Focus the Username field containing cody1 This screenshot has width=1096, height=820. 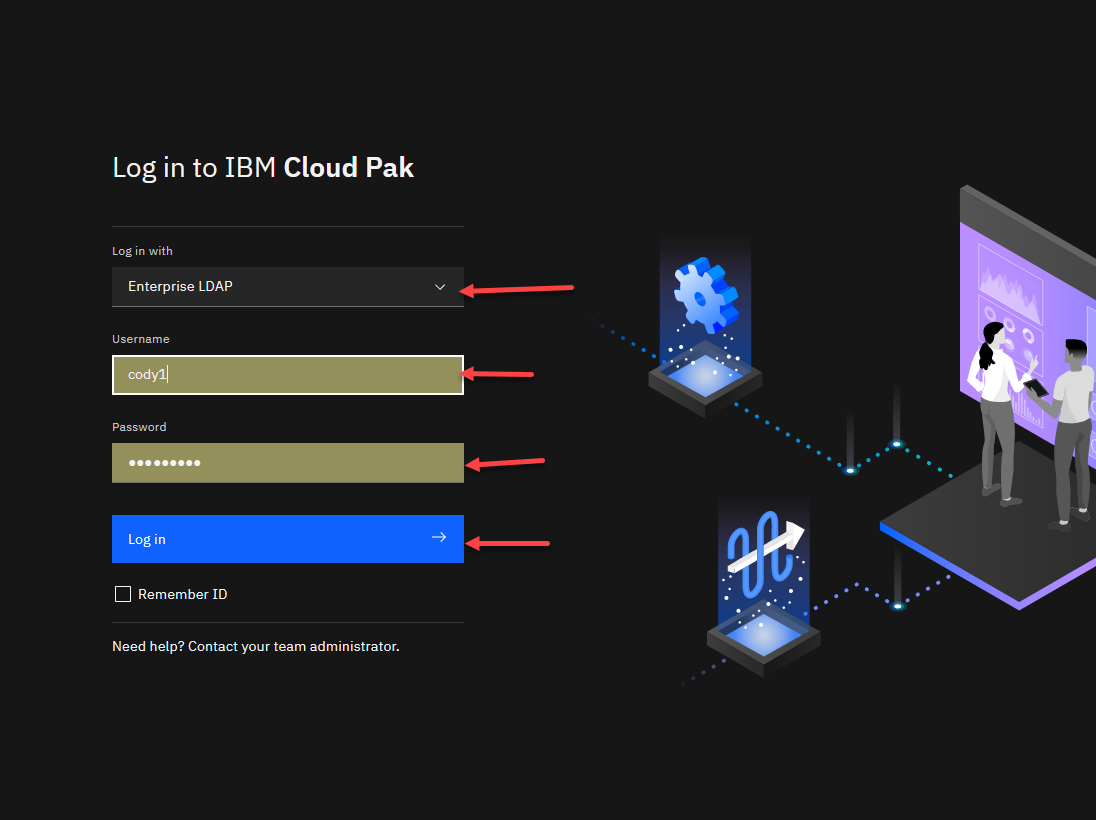tap(287, 375)
